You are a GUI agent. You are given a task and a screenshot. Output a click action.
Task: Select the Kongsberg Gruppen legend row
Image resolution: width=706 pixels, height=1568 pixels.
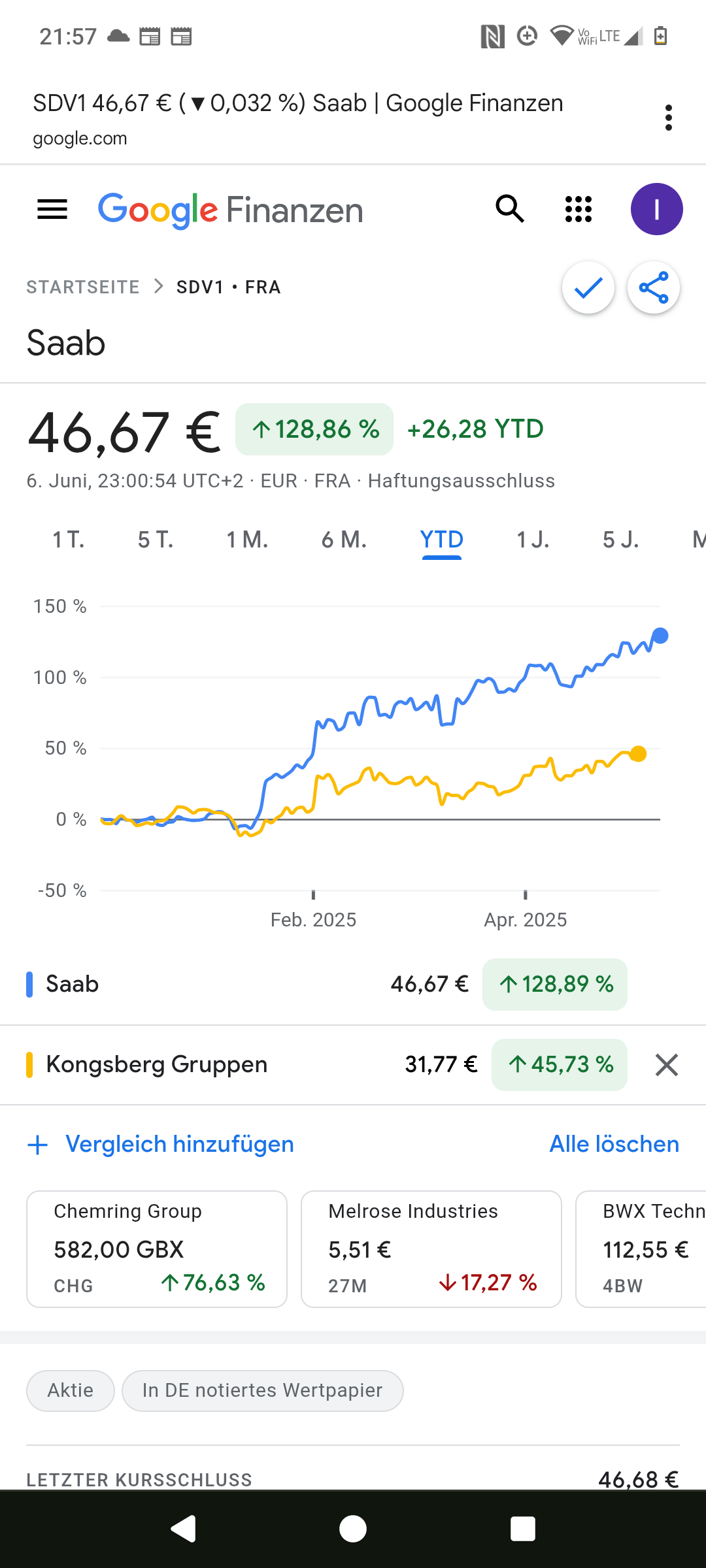click(x=353, y=1065)
